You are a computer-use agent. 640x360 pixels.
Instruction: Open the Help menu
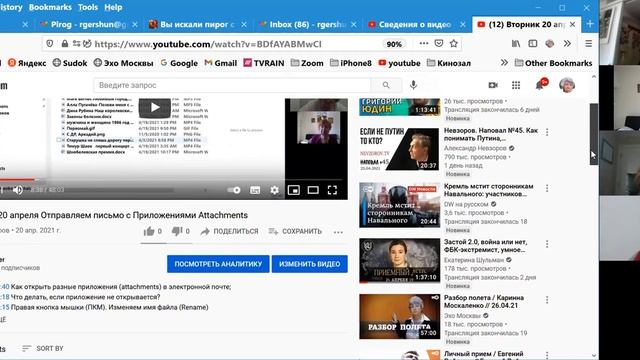[x=113, y=7]
